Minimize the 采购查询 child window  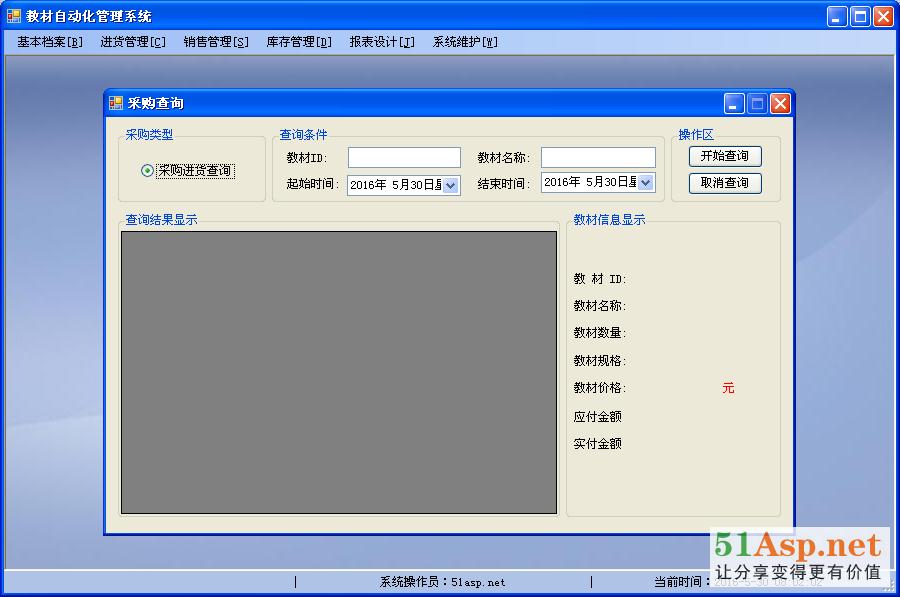[735, 103]
